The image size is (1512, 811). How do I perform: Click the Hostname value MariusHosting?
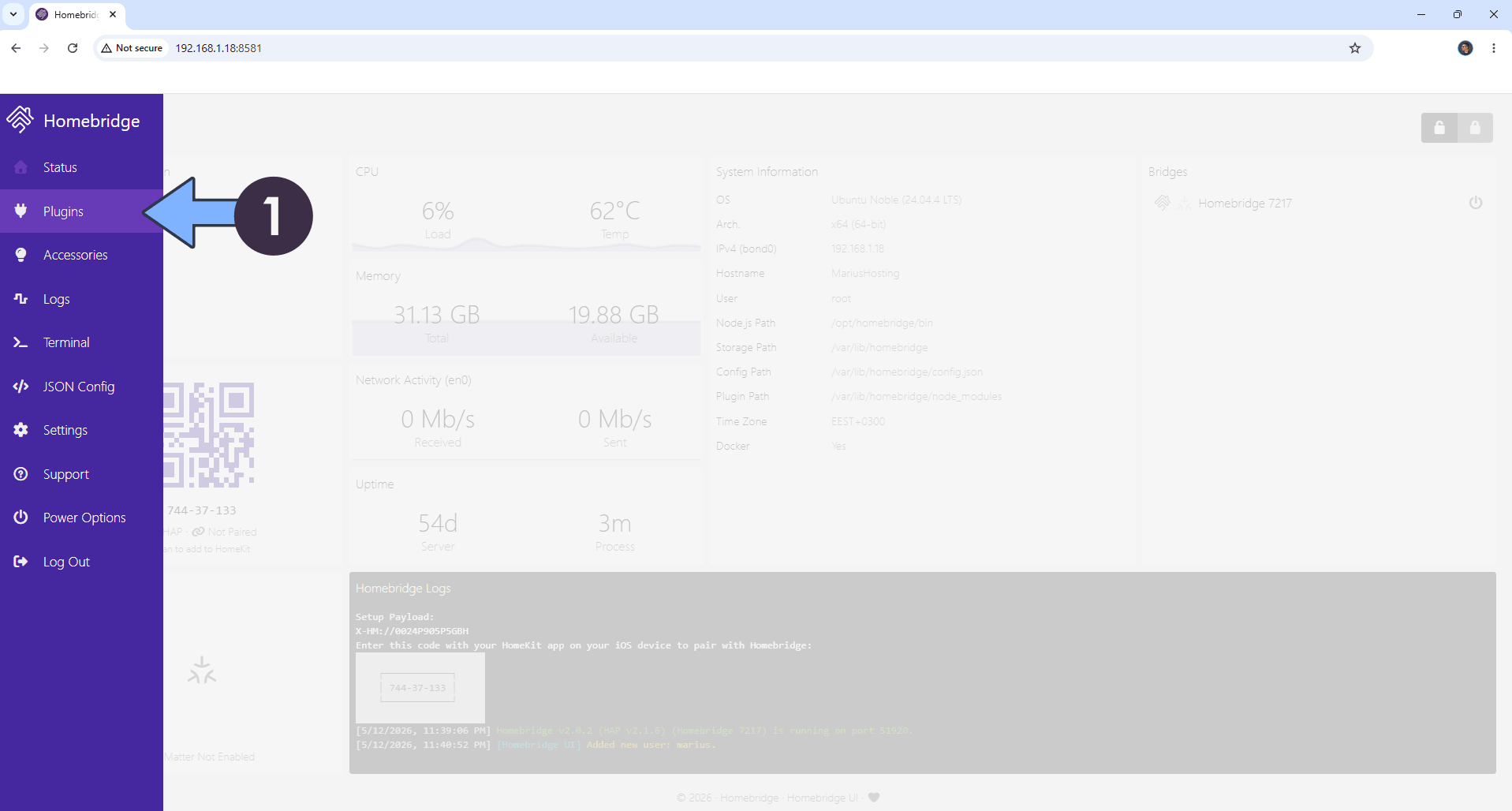click(x=865, y=273)
